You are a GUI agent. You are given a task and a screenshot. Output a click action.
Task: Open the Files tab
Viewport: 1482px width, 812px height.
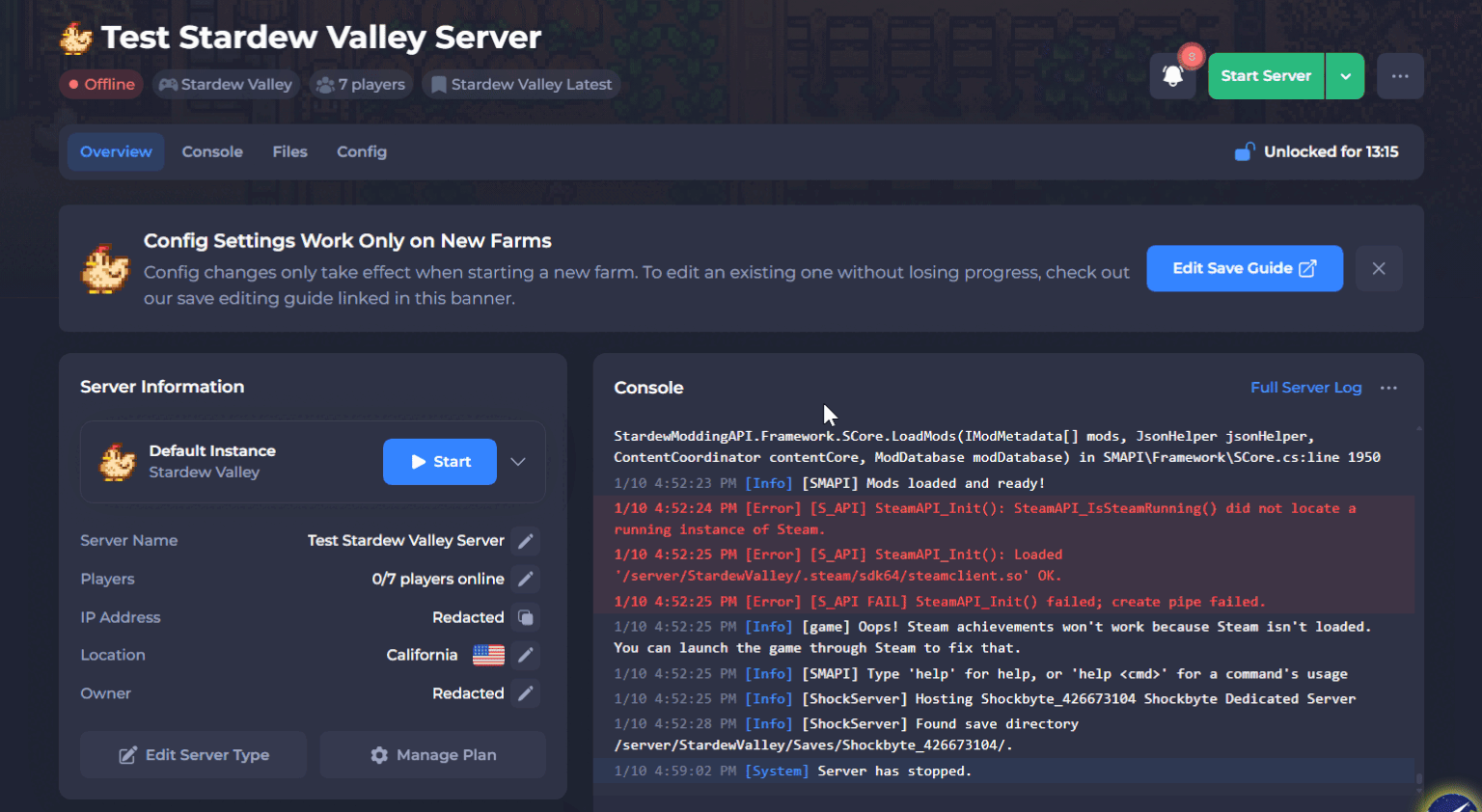(289, 151)
